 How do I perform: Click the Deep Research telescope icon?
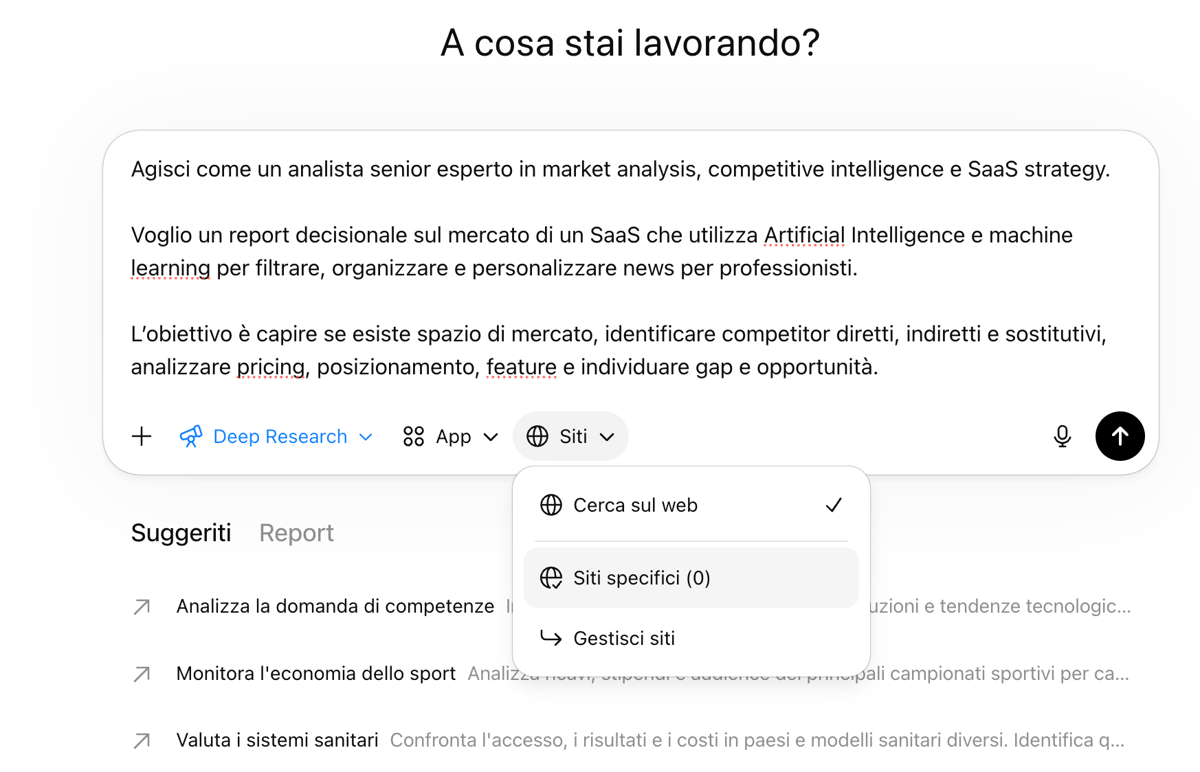pyautogui.click(x=190, y=436)
